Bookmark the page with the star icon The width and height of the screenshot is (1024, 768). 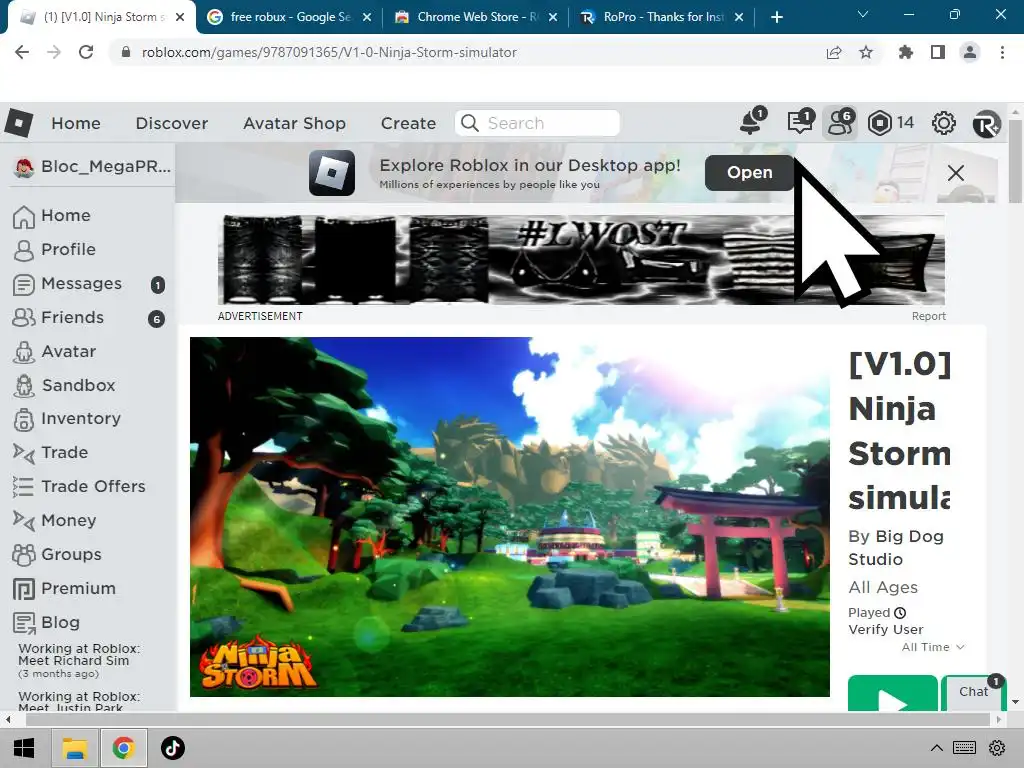[x=866, y=52]
